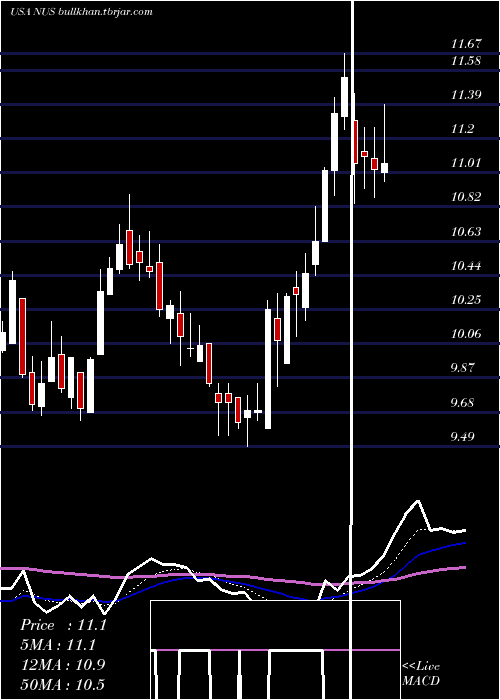Click the 11.39 price level label
Image resolution: width=500 pixels, height=700 pixels.
[x=466, y=95]
